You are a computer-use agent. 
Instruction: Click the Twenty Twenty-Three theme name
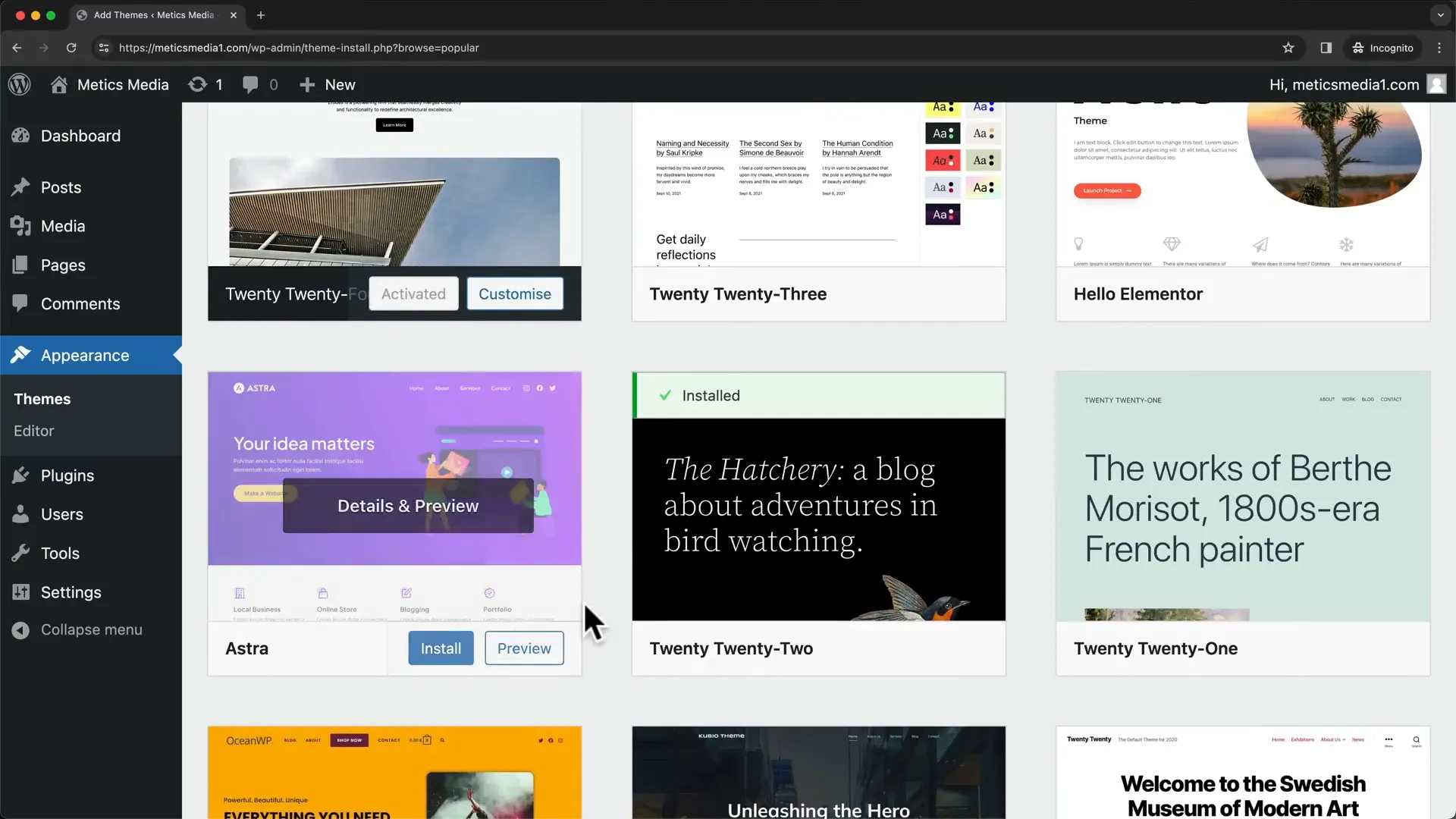click(x=738, y=294)
